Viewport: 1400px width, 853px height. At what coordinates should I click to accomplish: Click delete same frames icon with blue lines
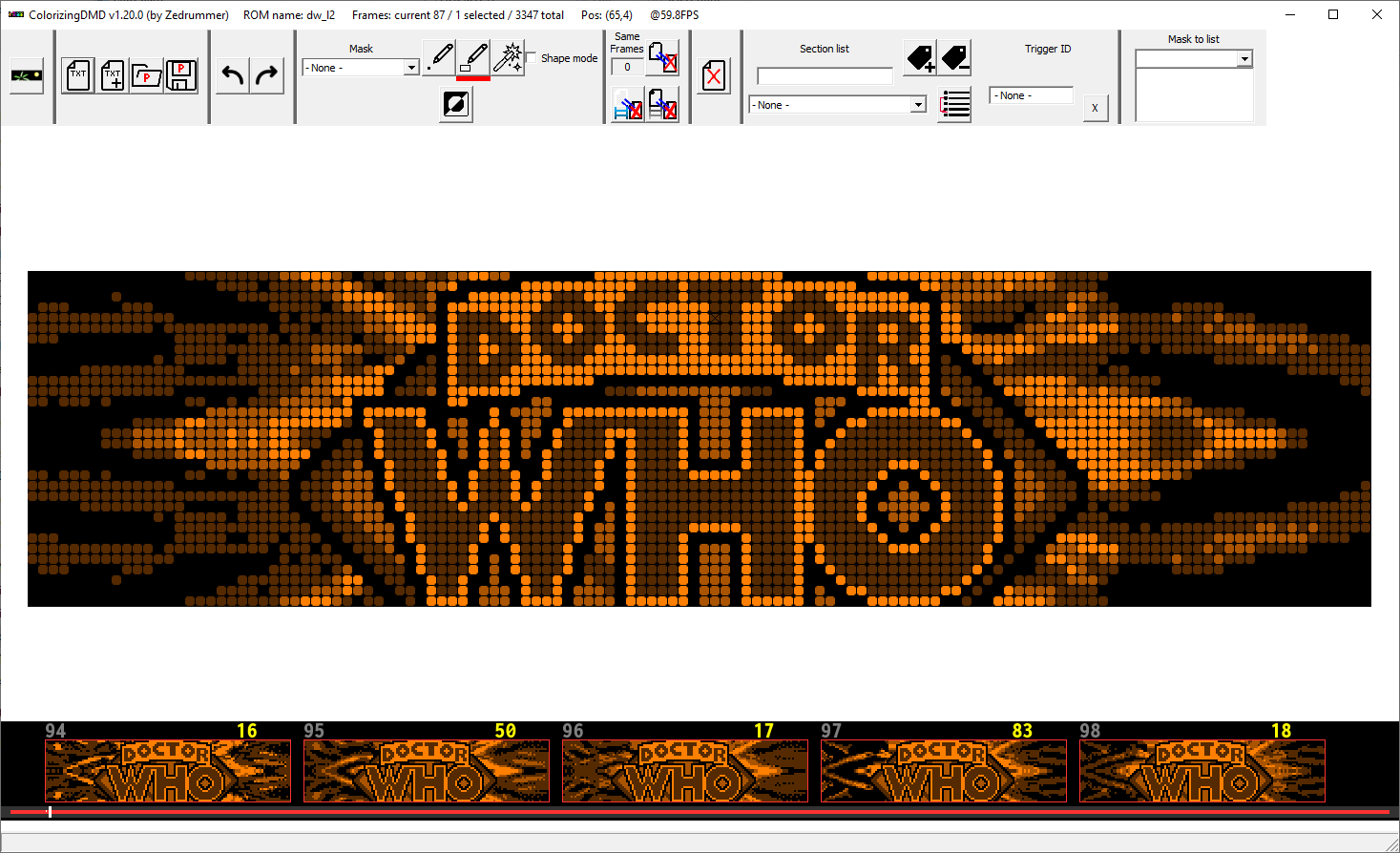click(628, 104)
